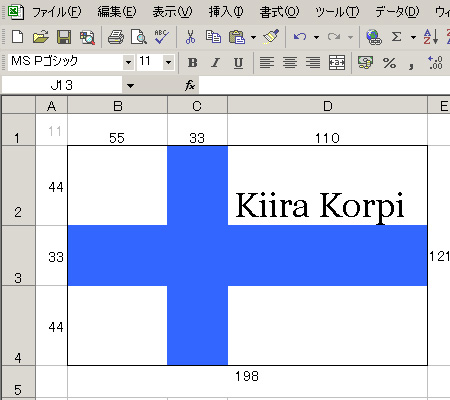Viewport: 450px width, 400px height.
Task: Open the Undo history dropdown arrow
Action: pyautogui.click(x=316, y=37)
